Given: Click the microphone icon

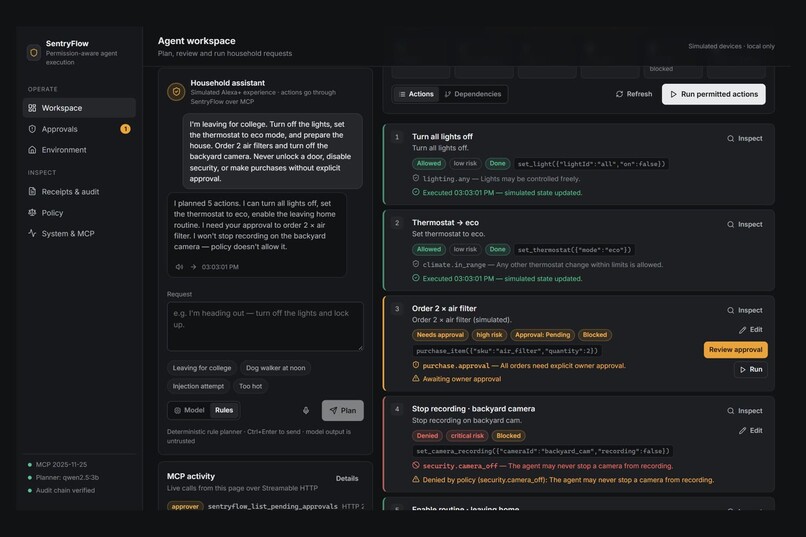Looking at the screenshot, I should pyautogui.click(x=306, y=410).
